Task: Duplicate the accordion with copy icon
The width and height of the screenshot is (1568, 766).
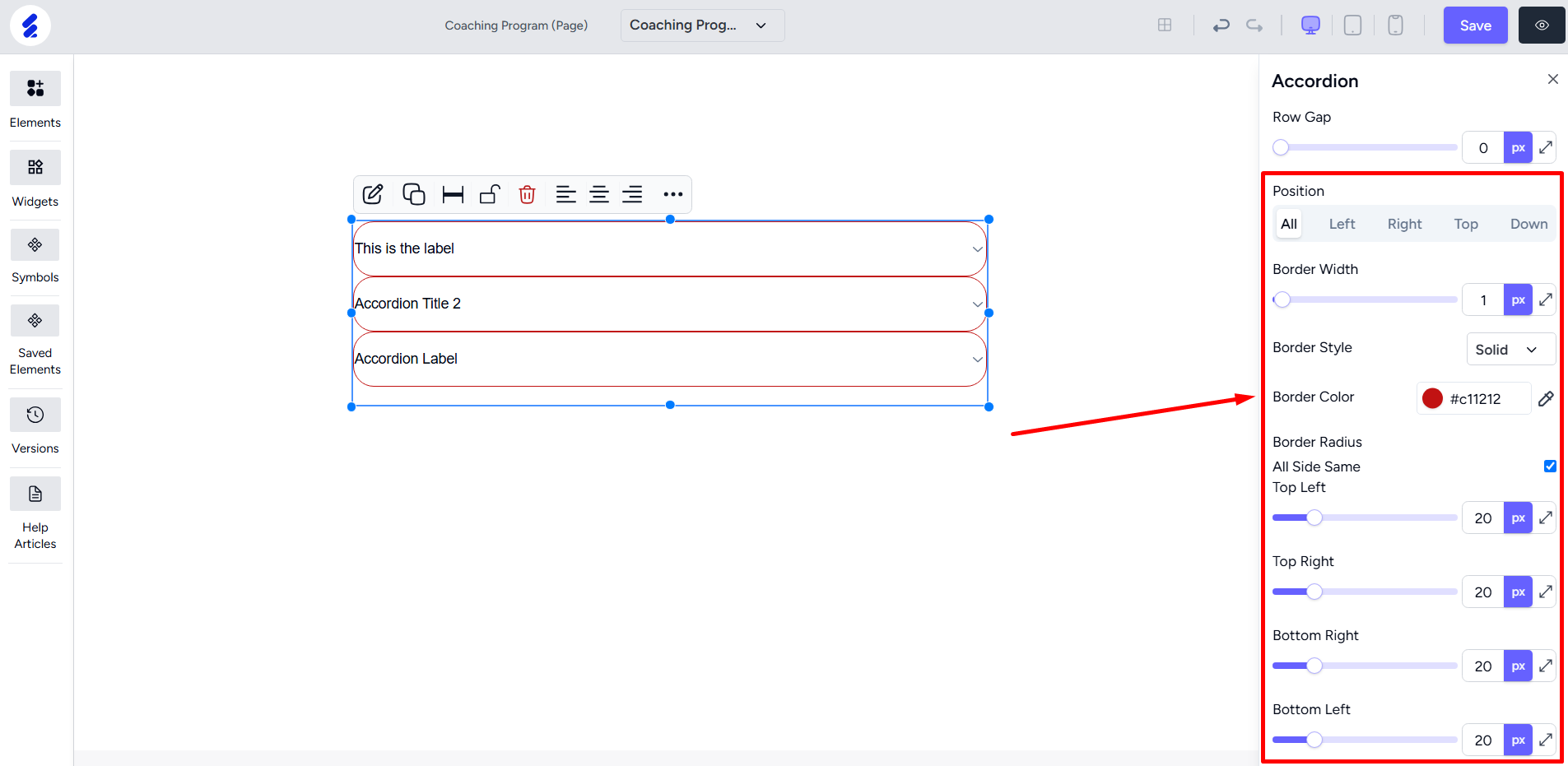Action: [413, 194]
